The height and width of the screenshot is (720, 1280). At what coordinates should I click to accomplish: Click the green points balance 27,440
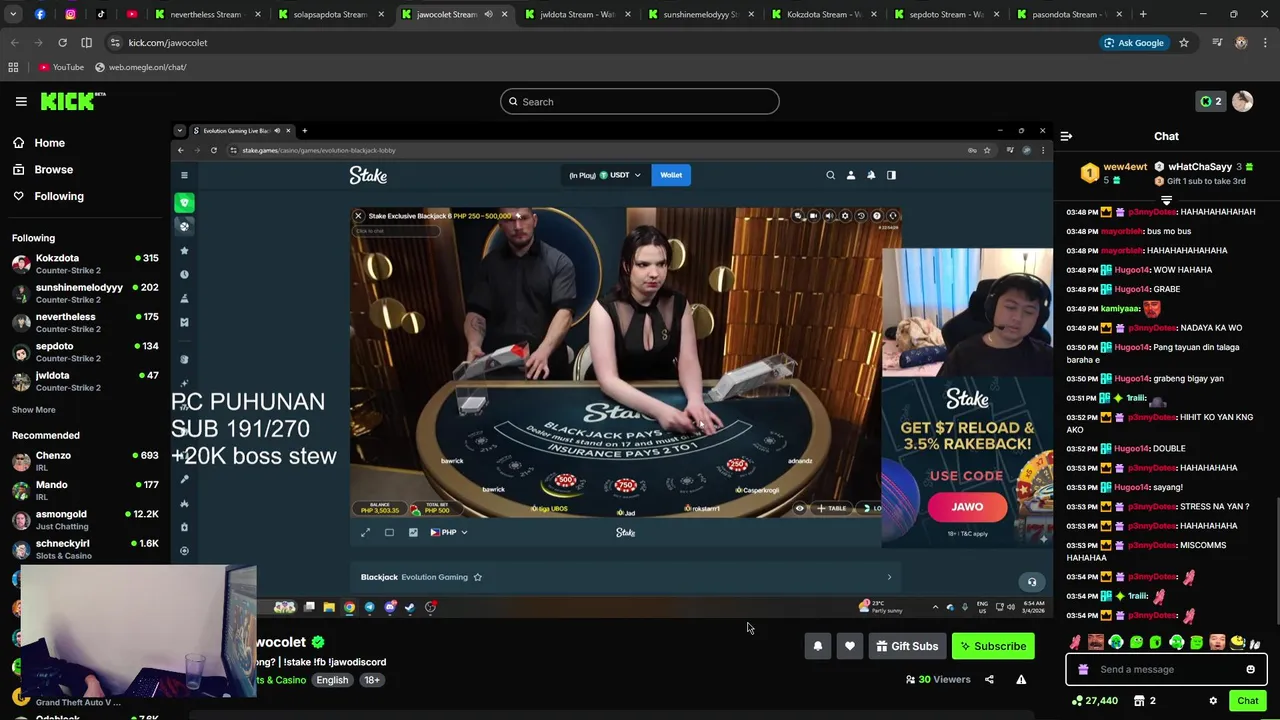[x=1095, y=701]
